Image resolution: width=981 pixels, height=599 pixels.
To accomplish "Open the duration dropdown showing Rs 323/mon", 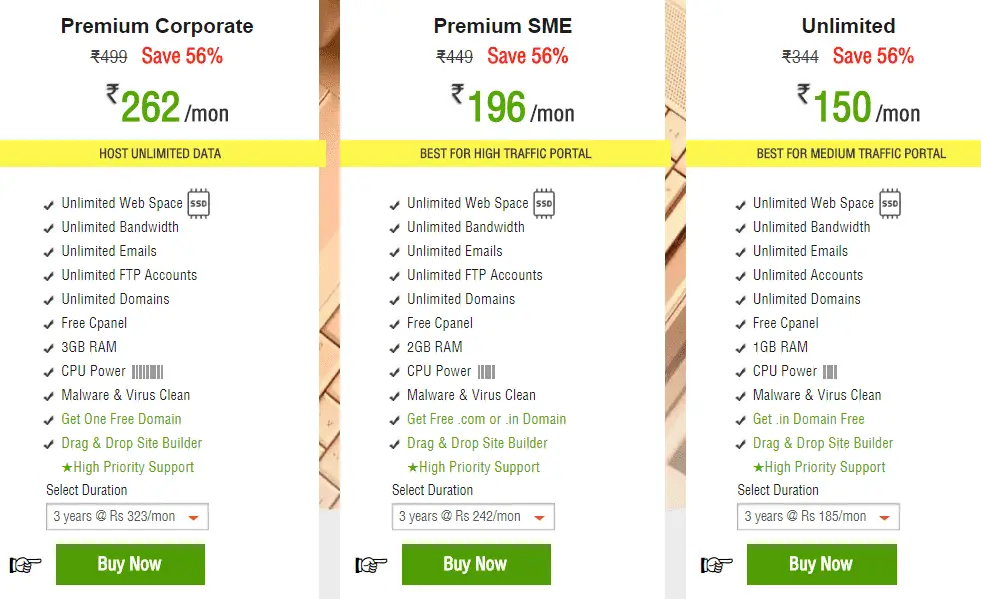I will (127, 517).
